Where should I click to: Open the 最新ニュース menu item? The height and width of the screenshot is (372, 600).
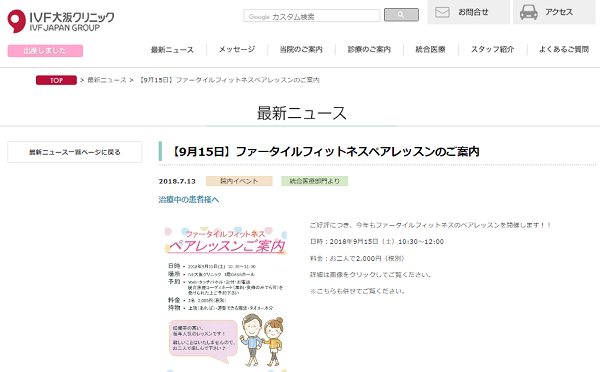coord(172,49)
